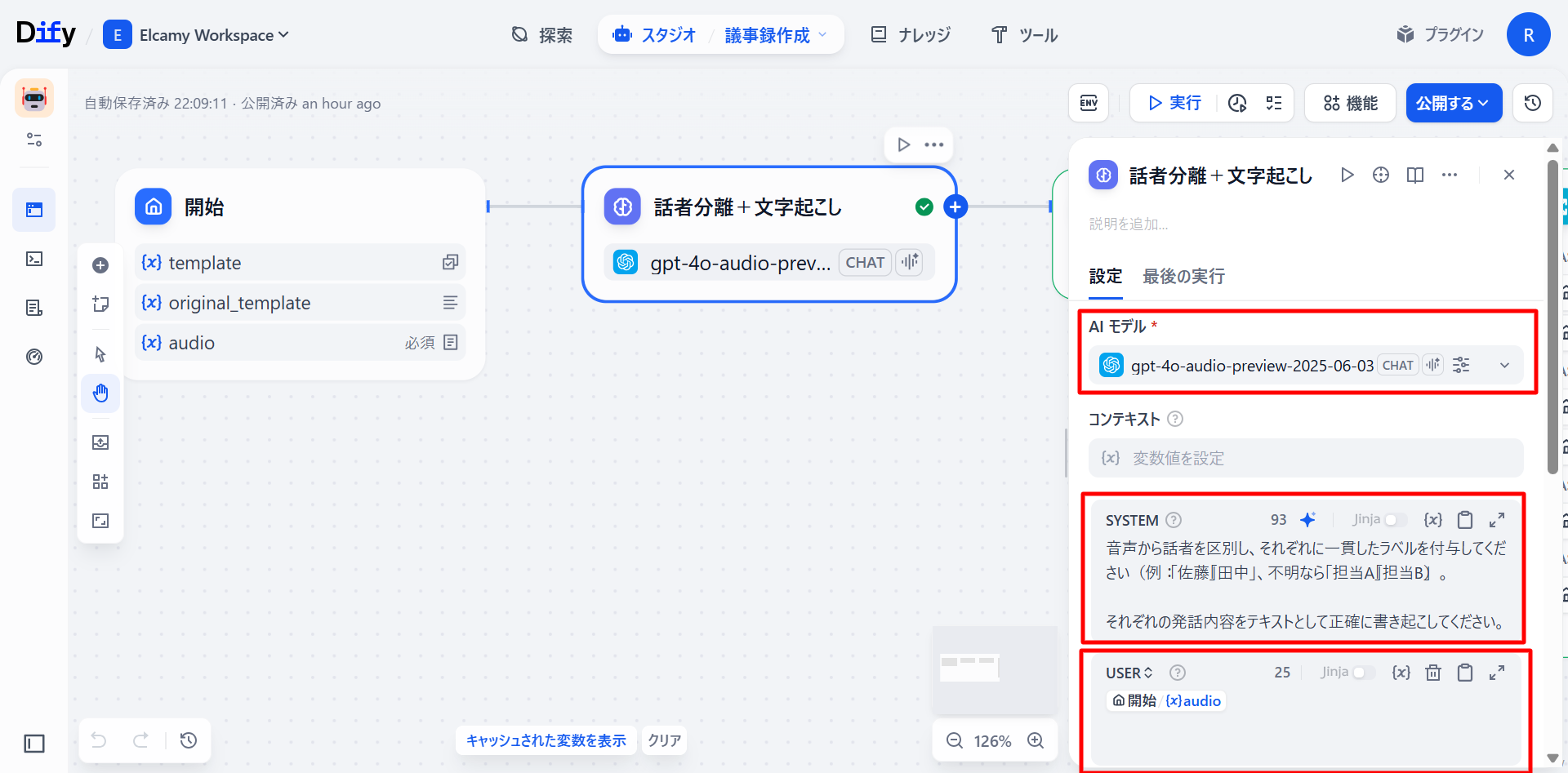Toggle the bottom-left sidebar collapse icon
The height and width of the screenshot is (773, 1568).
[x=34, y=744]
